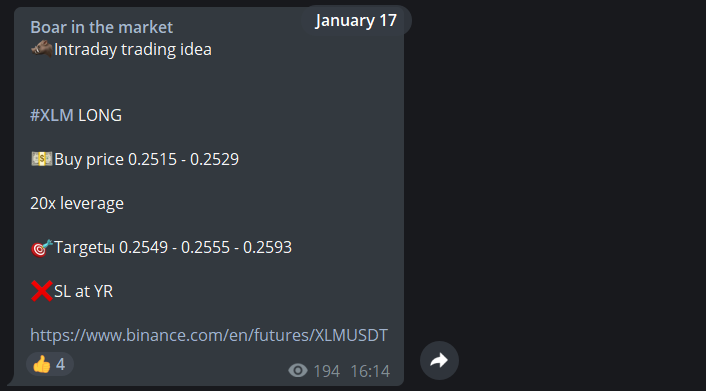Click the LONG word after #XLM
This screenshot has height=391, width=706.
pyautogui.click(x=100, y=115)
